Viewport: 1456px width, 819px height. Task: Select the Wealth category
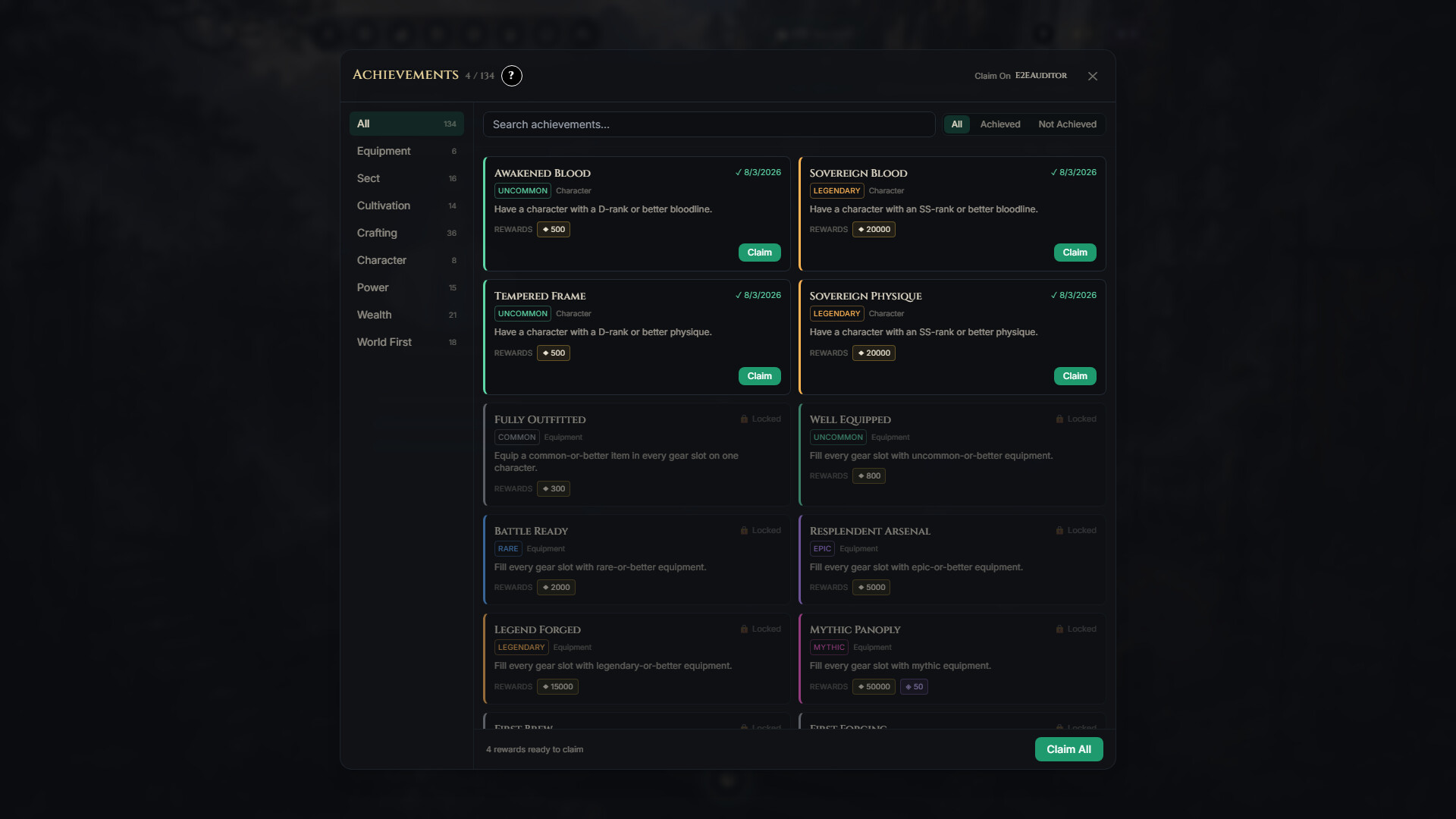pos(406,315)
